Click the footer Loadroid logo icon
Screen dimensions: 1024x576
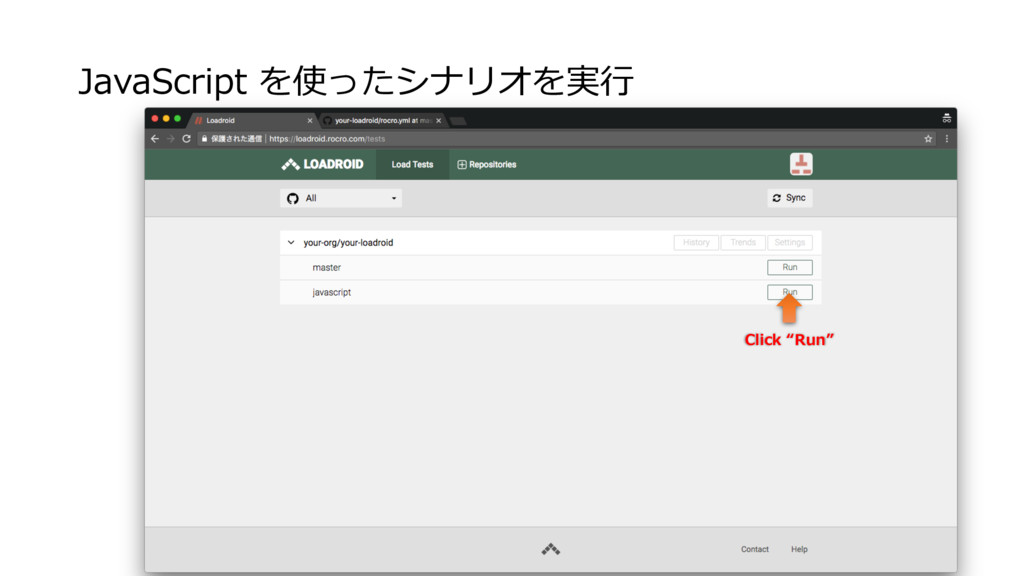pos(551,549)
